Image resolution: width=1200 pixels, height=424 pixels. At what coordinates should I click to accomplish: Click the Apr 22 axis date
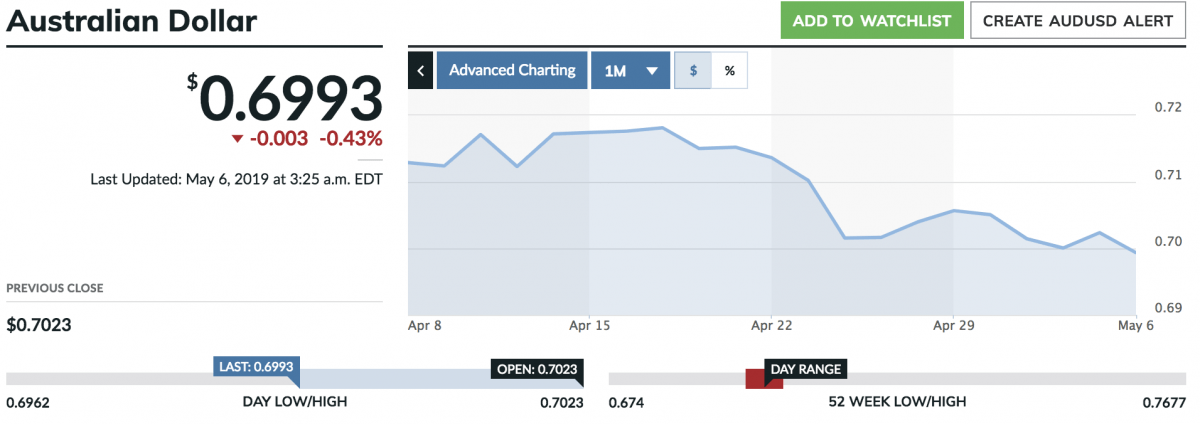point(771,326)
